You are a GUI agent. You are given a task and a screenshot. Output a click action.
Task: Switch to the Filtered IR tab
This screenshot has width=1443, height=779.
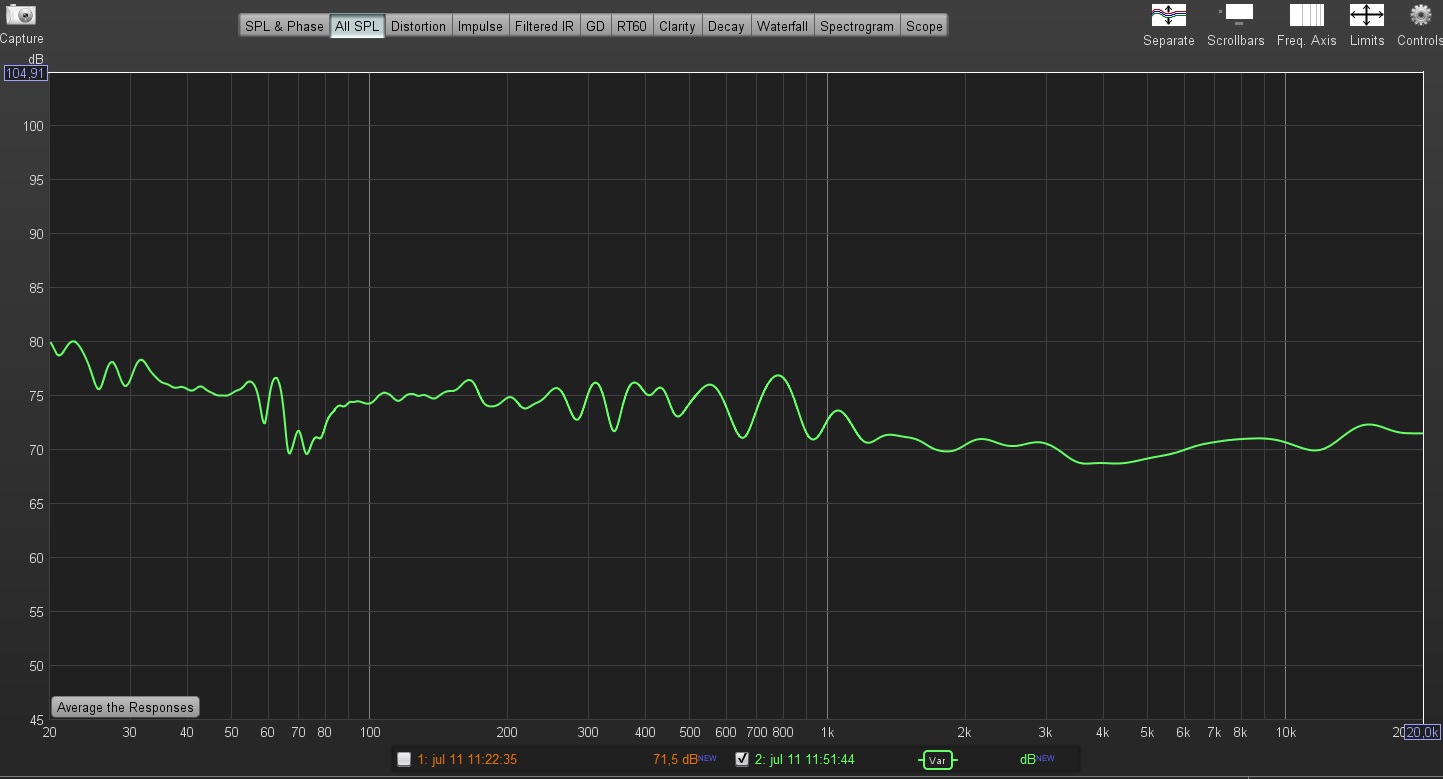(544, 26)
